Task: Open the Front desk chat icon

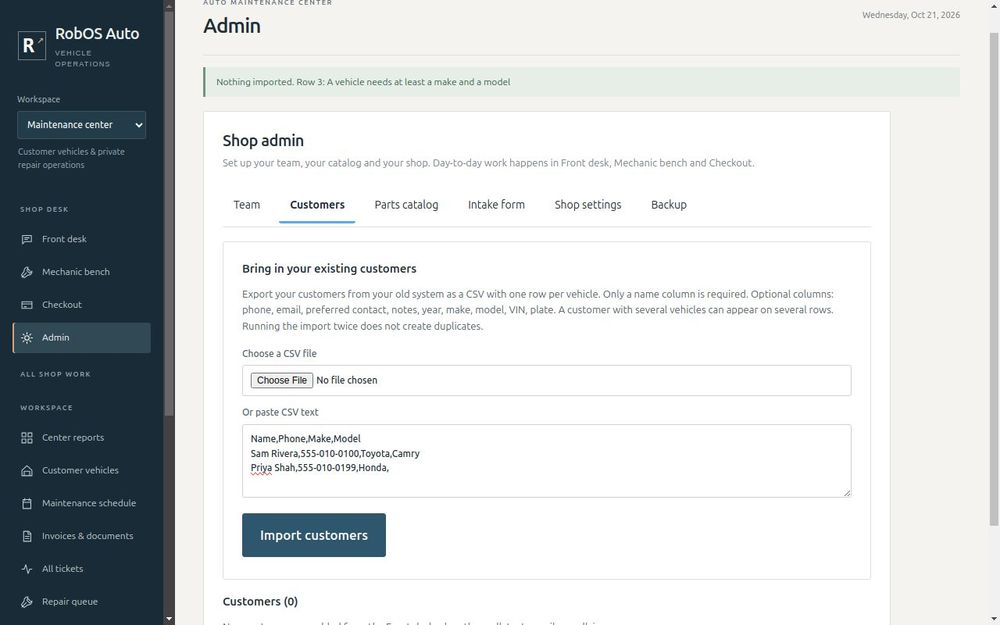Action: tap(27, 239)
